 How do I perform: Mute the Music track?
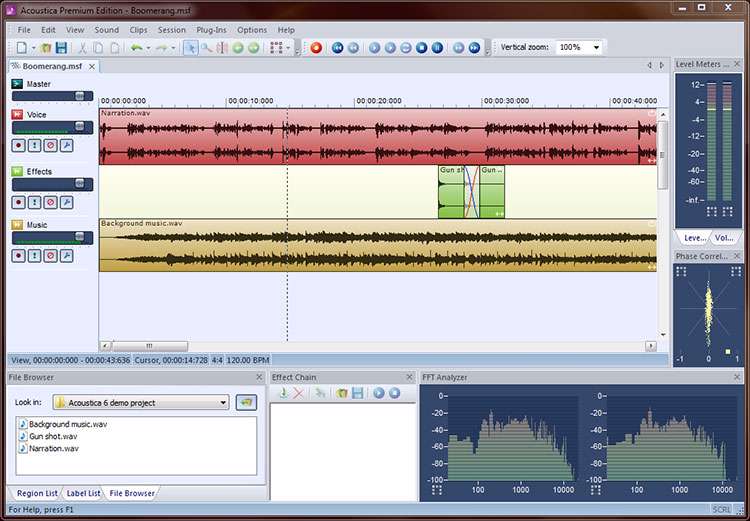coord(50,256)
